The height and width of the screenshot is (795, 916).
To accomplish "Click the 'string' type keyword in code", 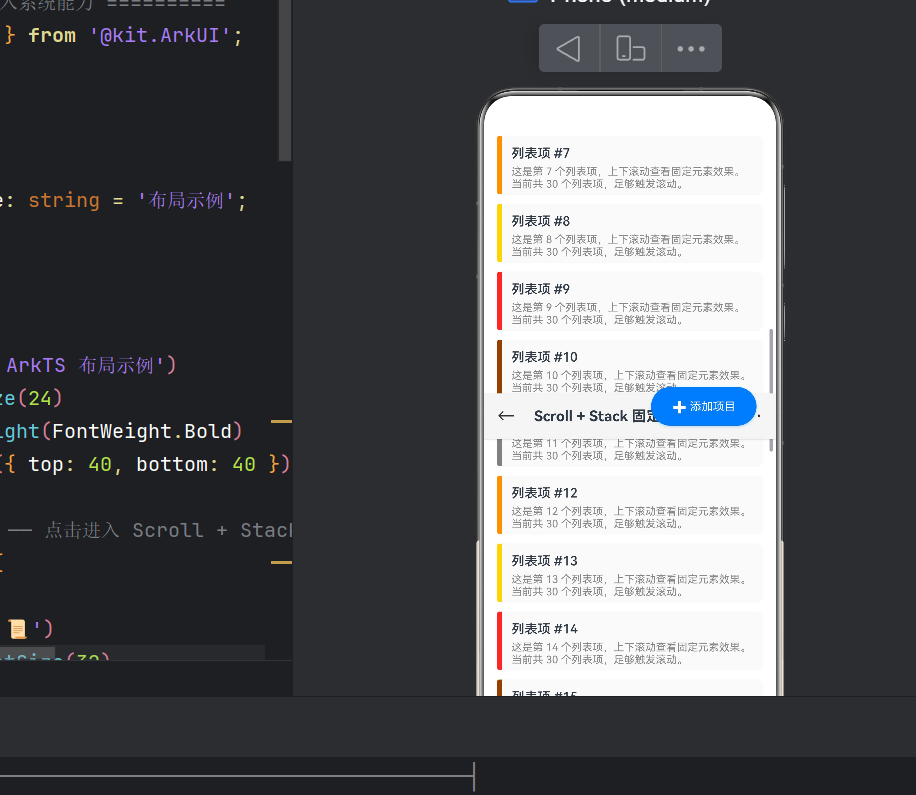I will tap(64, 200).
